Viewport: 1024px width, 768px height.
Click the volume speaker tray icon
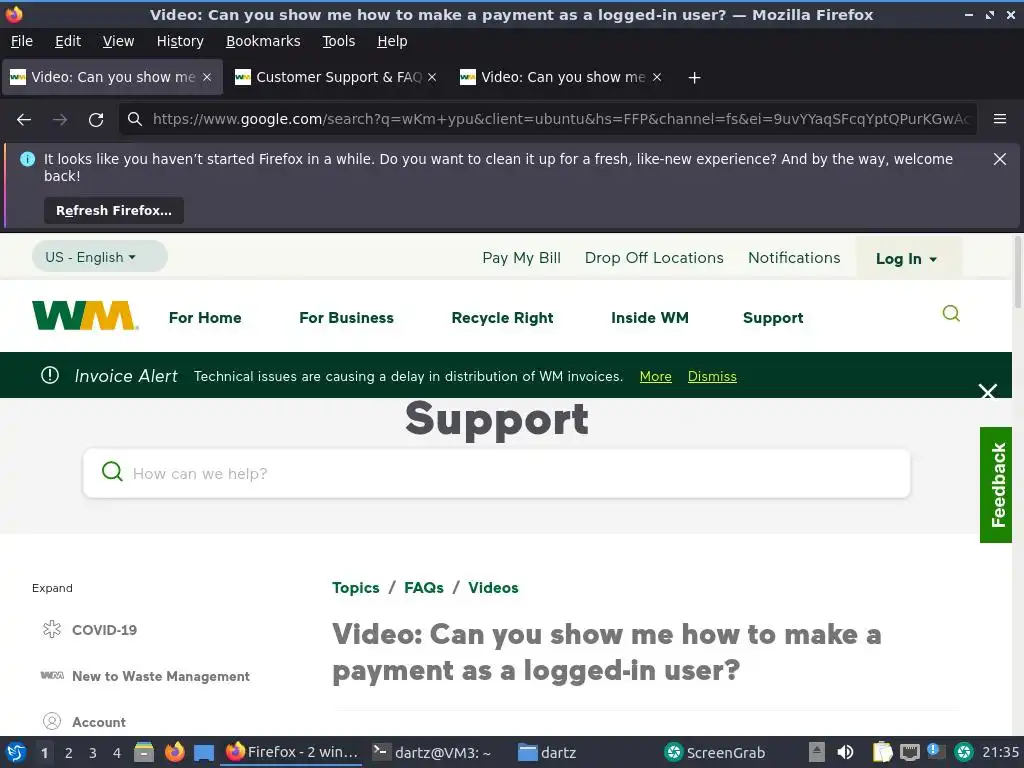tap(845, 752)
